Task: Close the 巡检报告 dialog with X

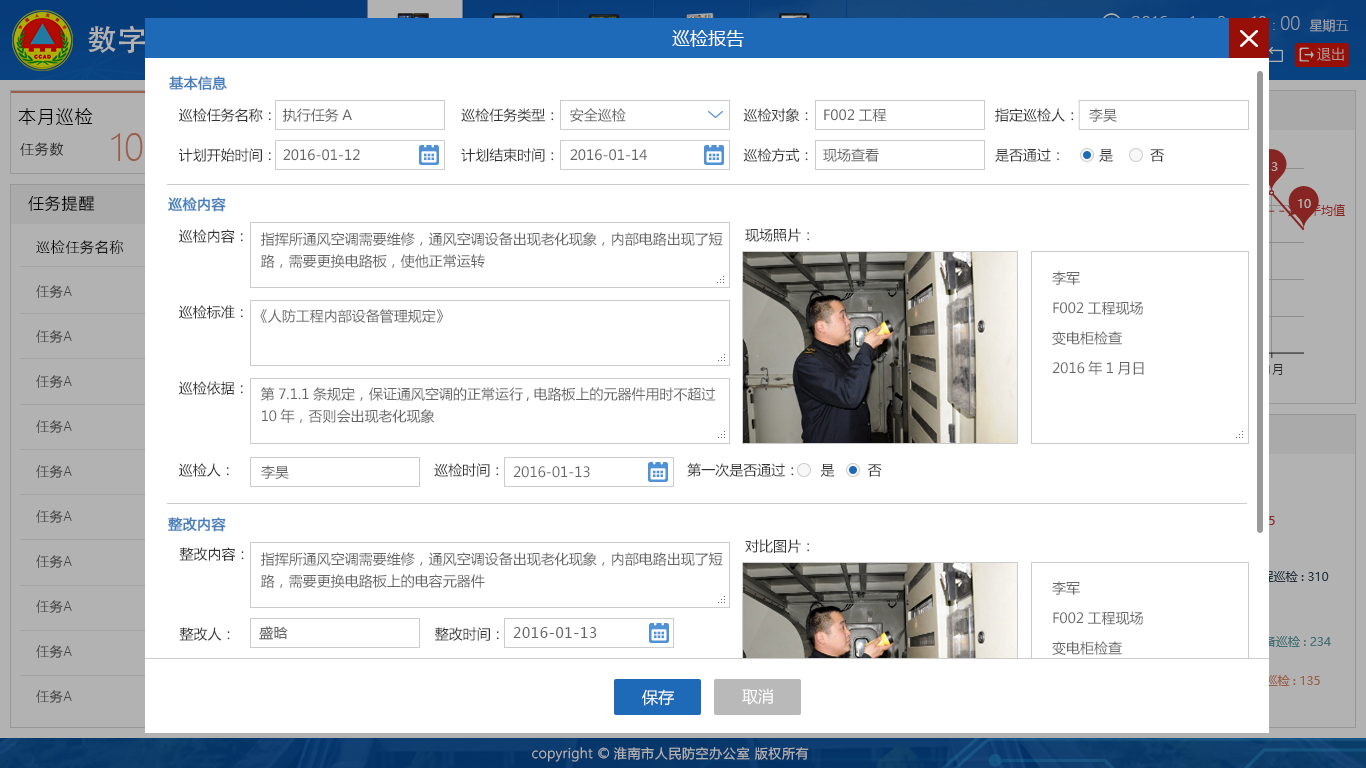Action: pos(1249,38)
